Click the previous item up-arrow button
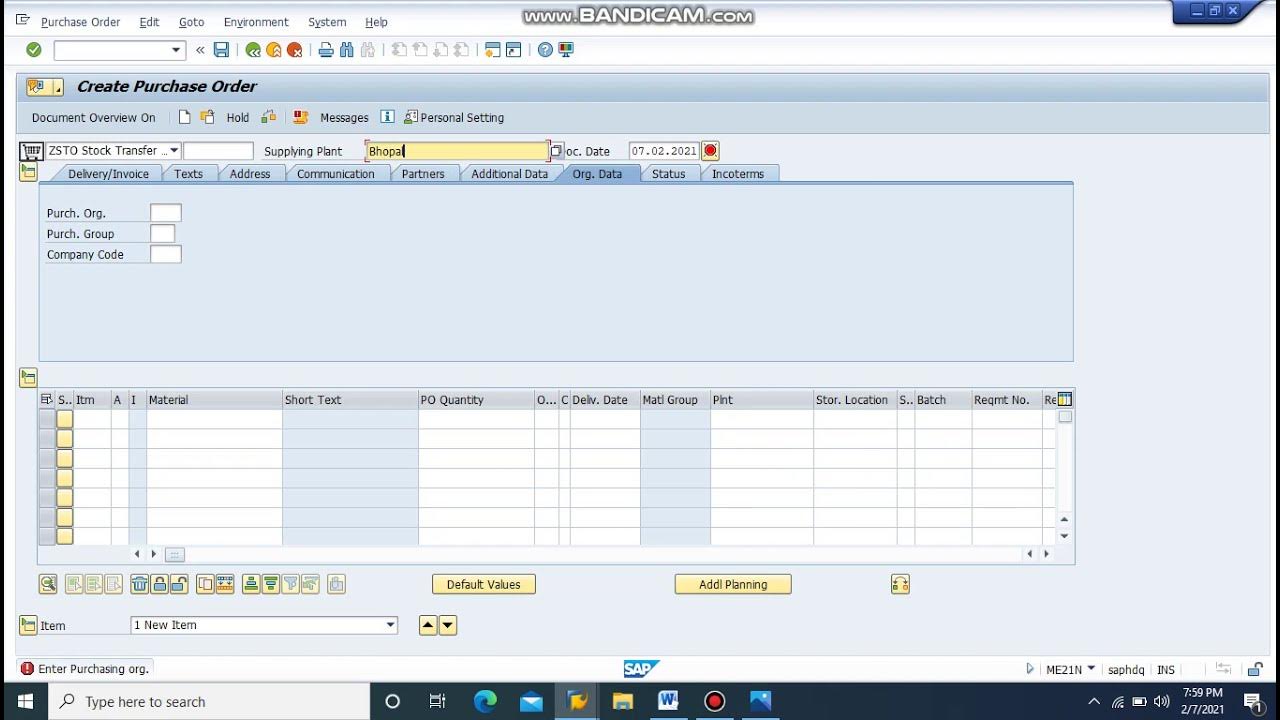The width and height of the screenshot is (1280, 720). (x=428, y=625)
